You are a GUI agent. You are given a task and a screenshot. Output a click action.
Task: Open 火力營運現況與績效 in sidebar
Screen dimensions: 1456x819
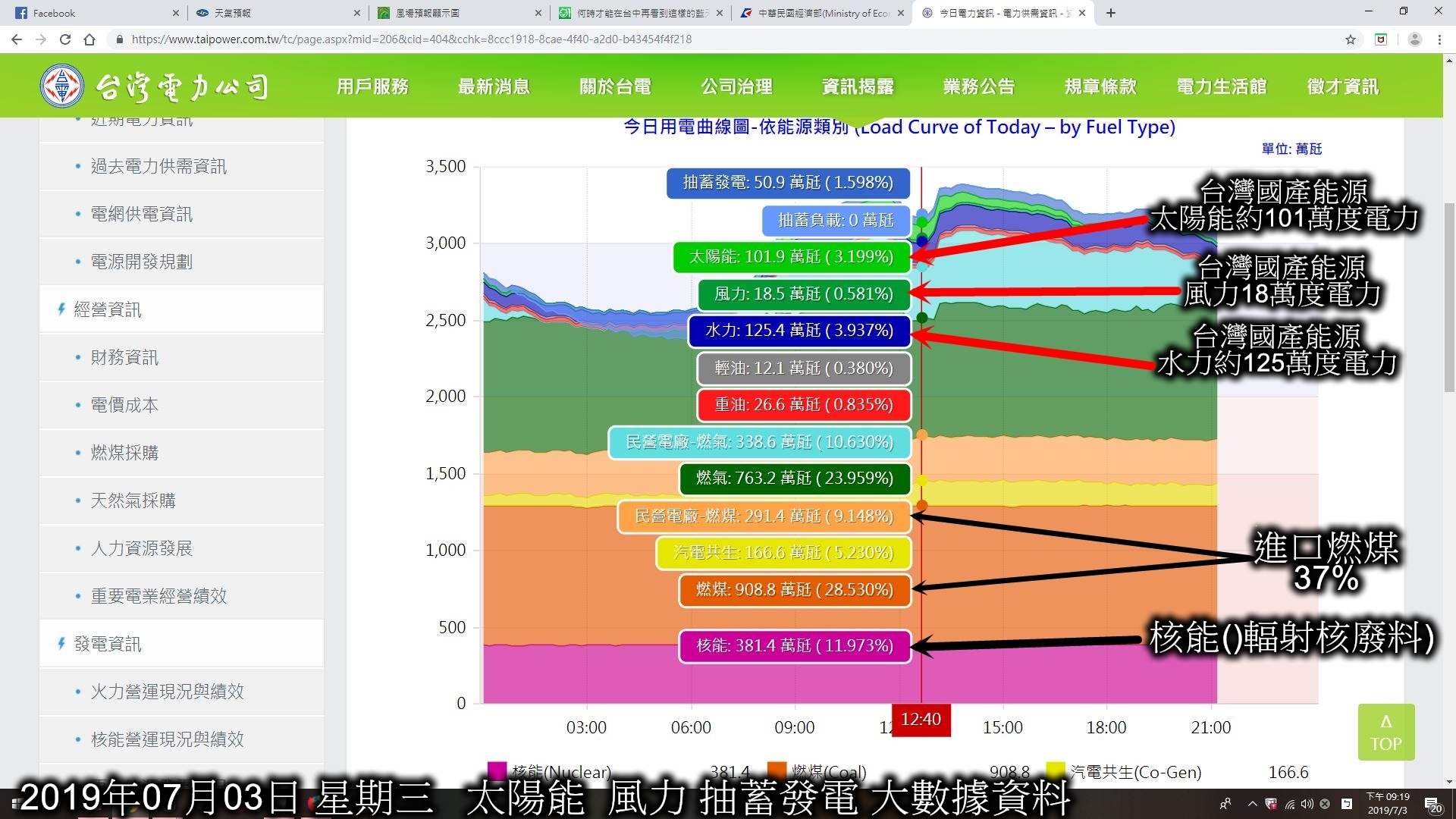pyautogui.click(x=182, y=692)
